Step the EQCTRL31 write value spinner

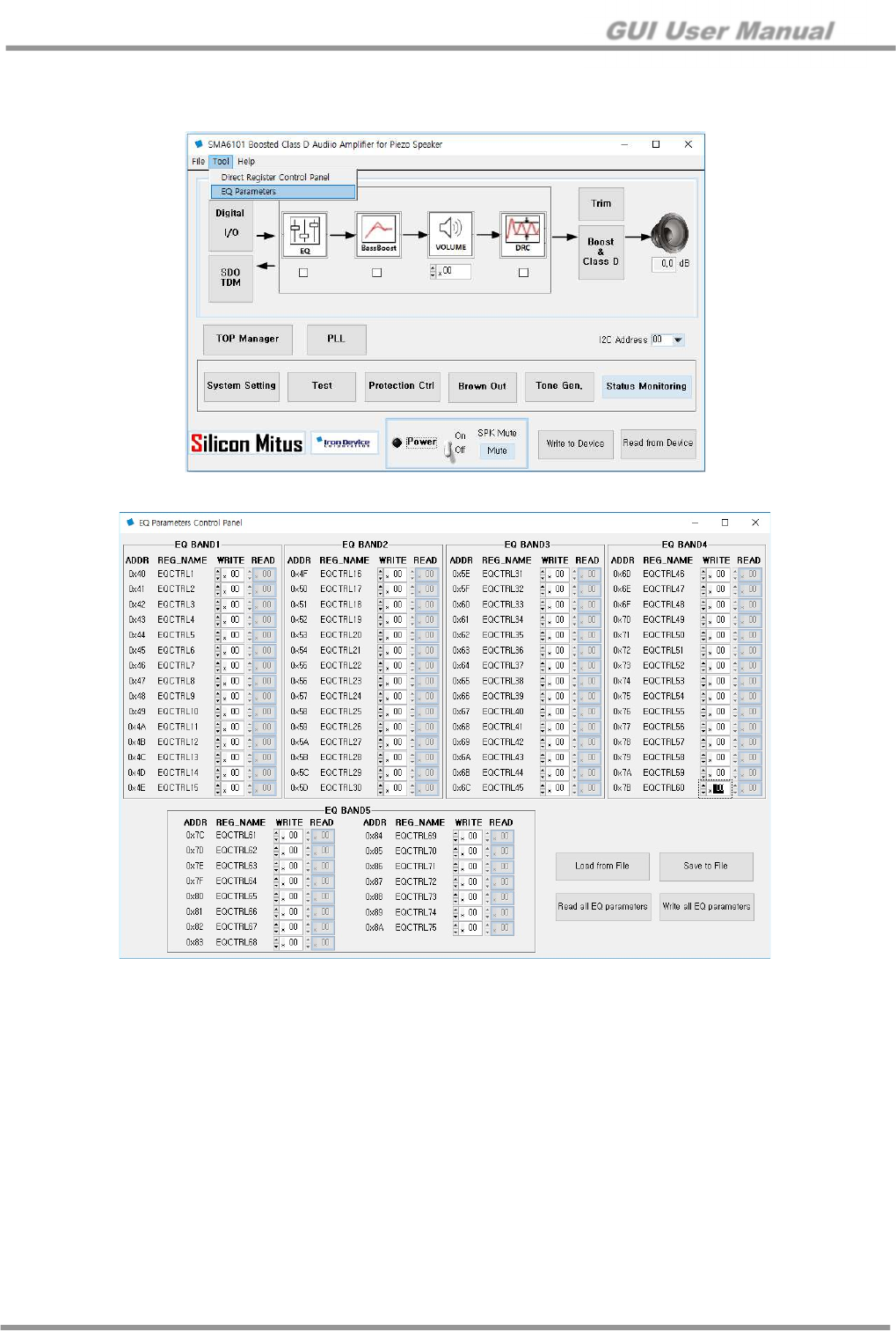coord(543,574)
